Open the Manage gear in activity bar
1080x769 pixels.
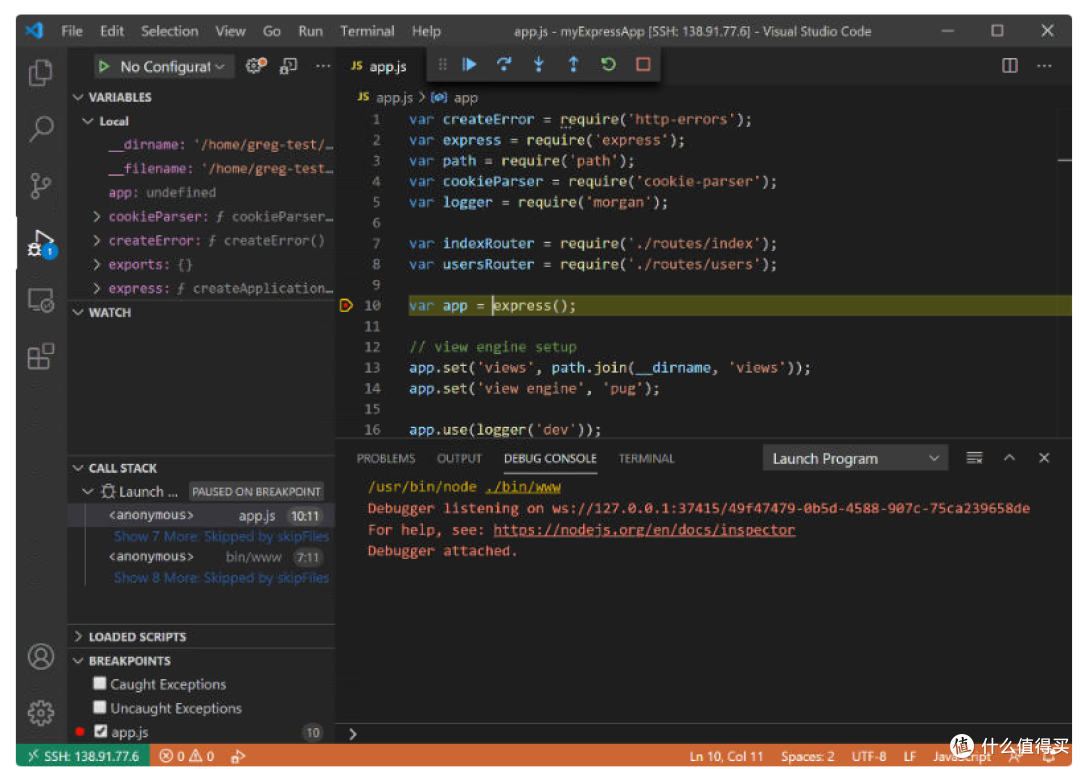pyautogui.click(x=41, y=712)
